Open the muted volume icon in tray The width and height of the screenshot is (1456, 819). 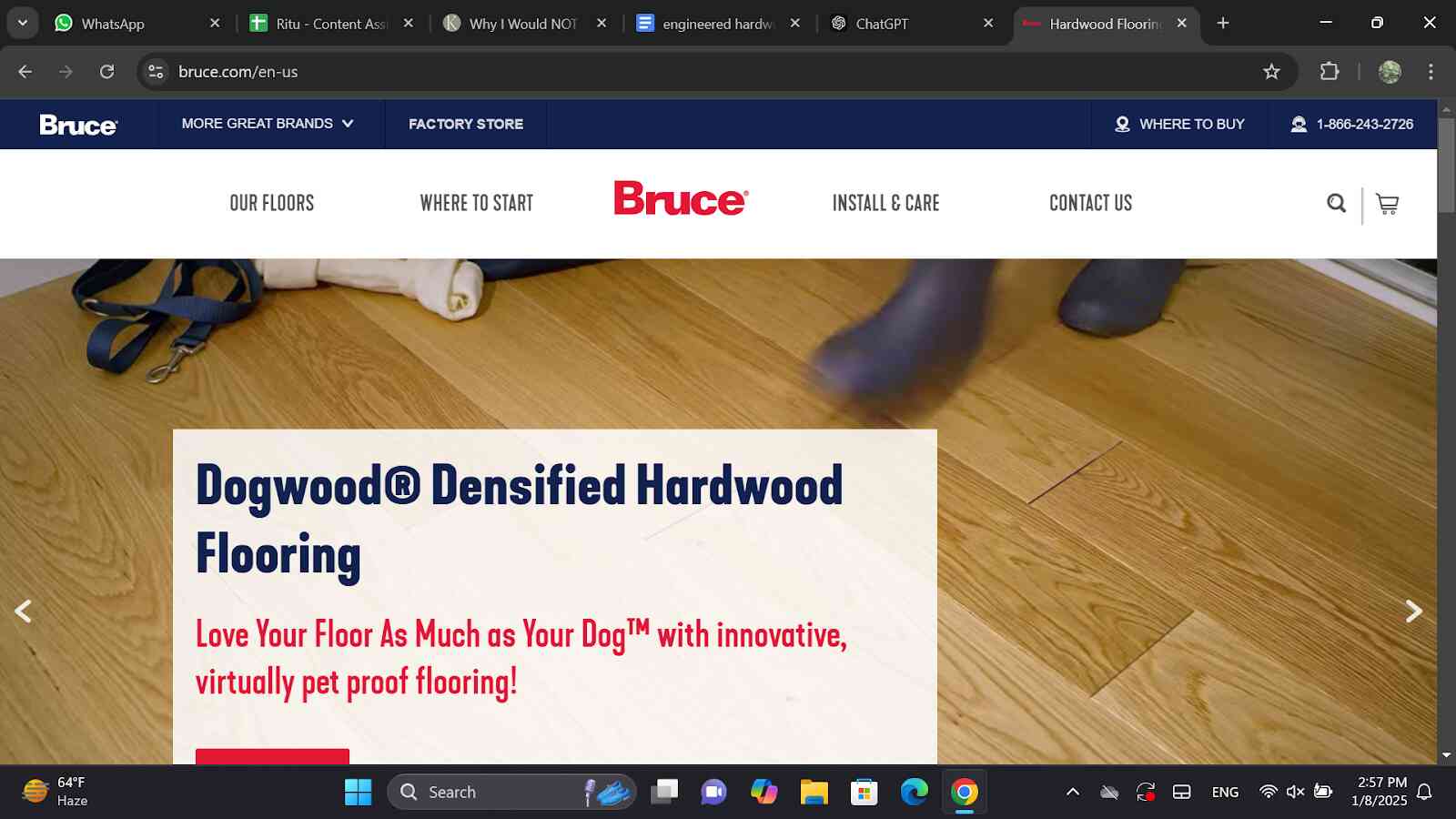pyautogui.click(x=1295, y=793)
